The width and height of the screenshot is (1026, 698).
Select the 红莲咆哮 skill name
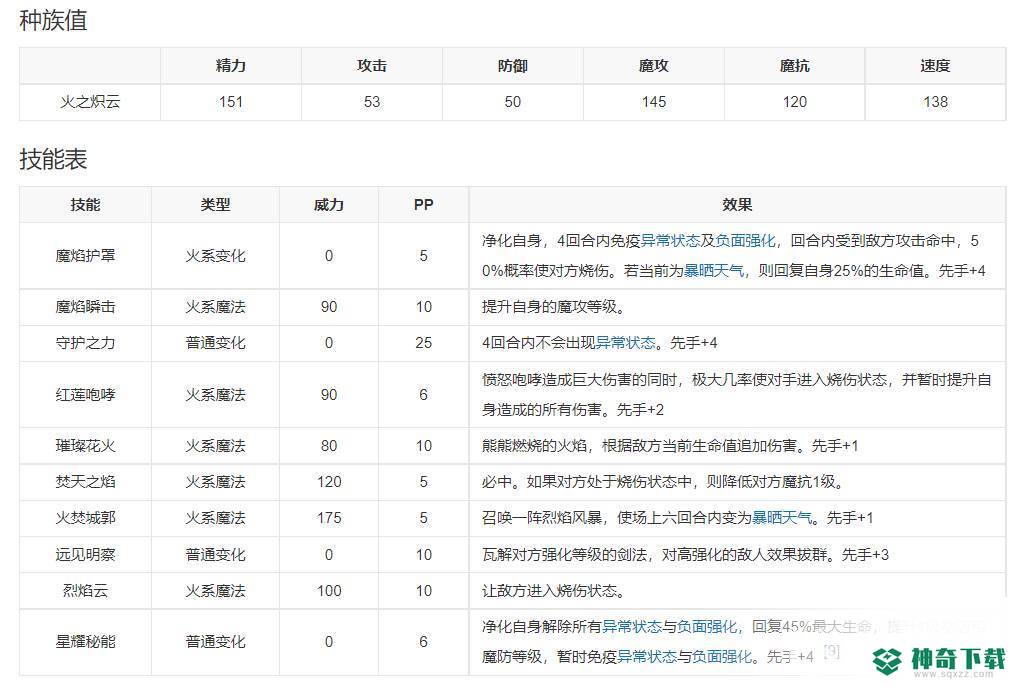click(x=85, y=395)
